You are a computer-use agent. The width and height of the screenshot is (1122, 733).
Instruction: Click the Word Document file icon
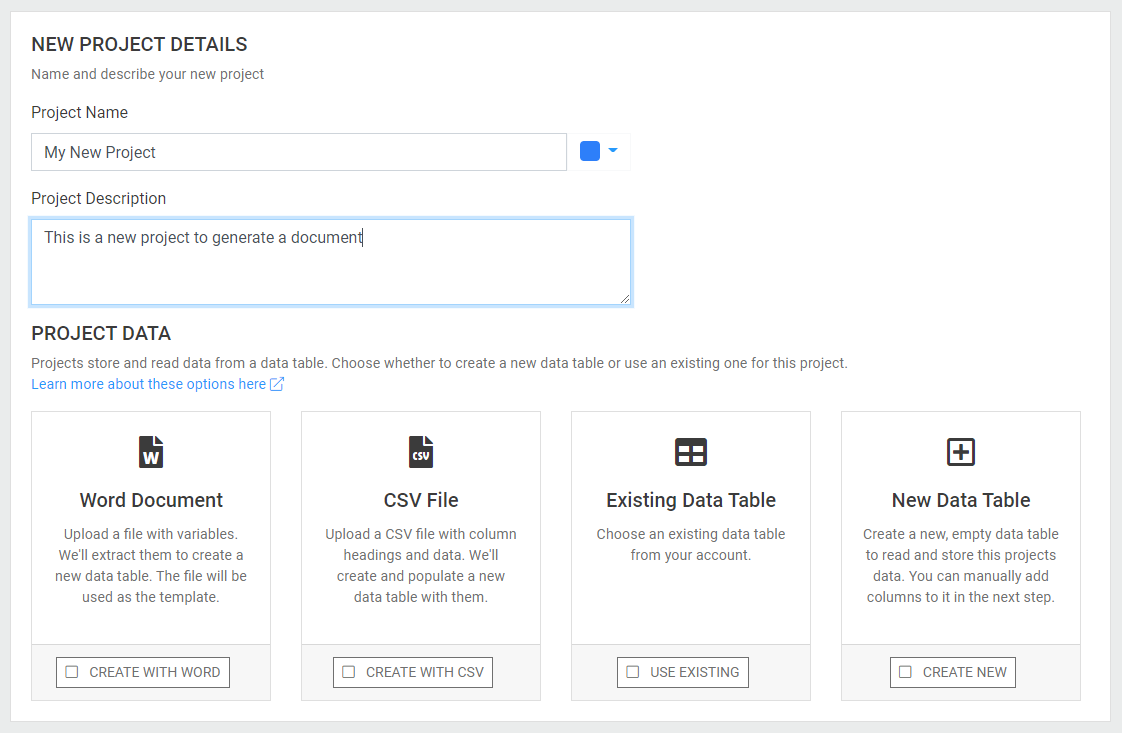[151, 452]
